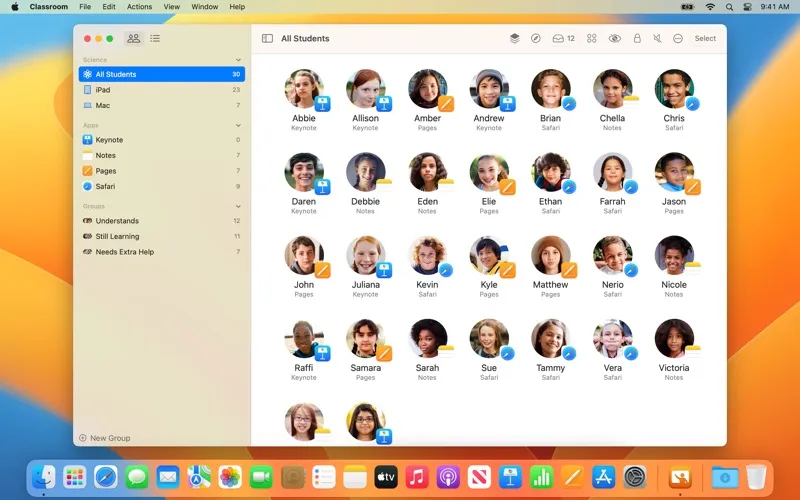Select Notes in the Apps list
The width and height of the screenshot is (800, 500).
(162, 155)
